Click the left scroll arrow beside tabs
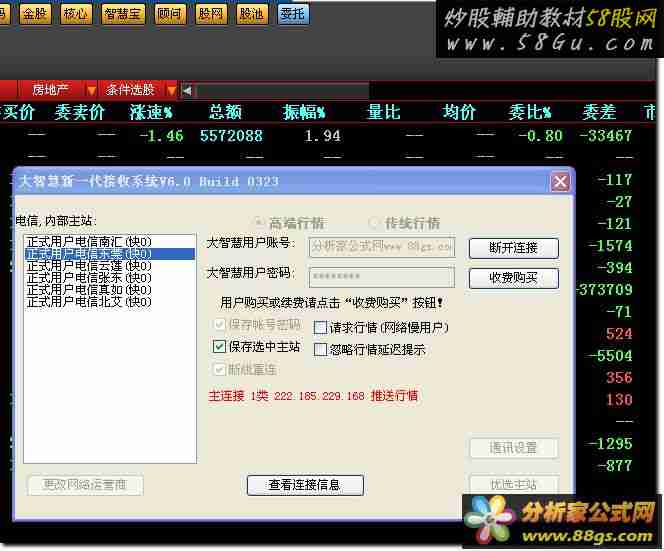Viewport: 664px width, 551px height. point(187,90)
